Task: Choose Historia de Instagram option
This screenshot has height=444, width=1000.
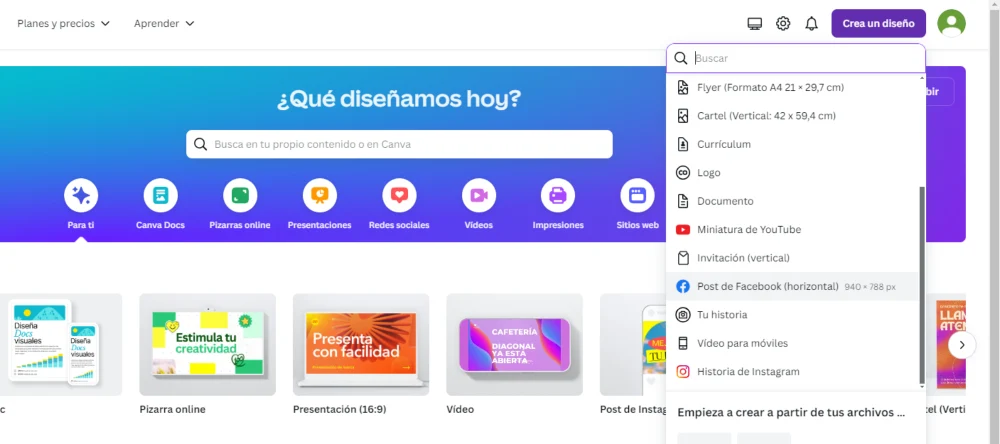Action: point(791,371)
